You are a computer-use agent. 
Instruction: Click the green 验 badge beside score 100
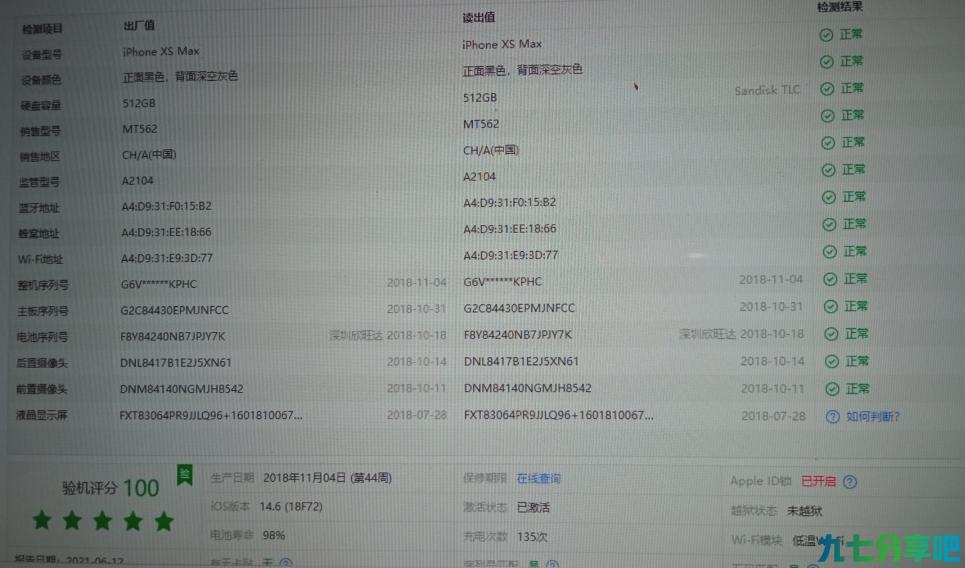tap(185, 475)
